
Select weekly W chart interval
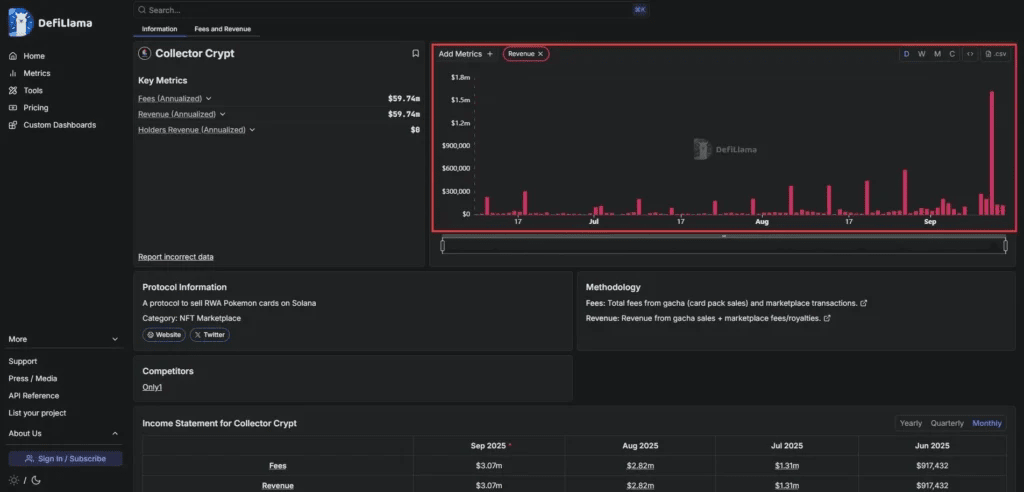point(921,54)
